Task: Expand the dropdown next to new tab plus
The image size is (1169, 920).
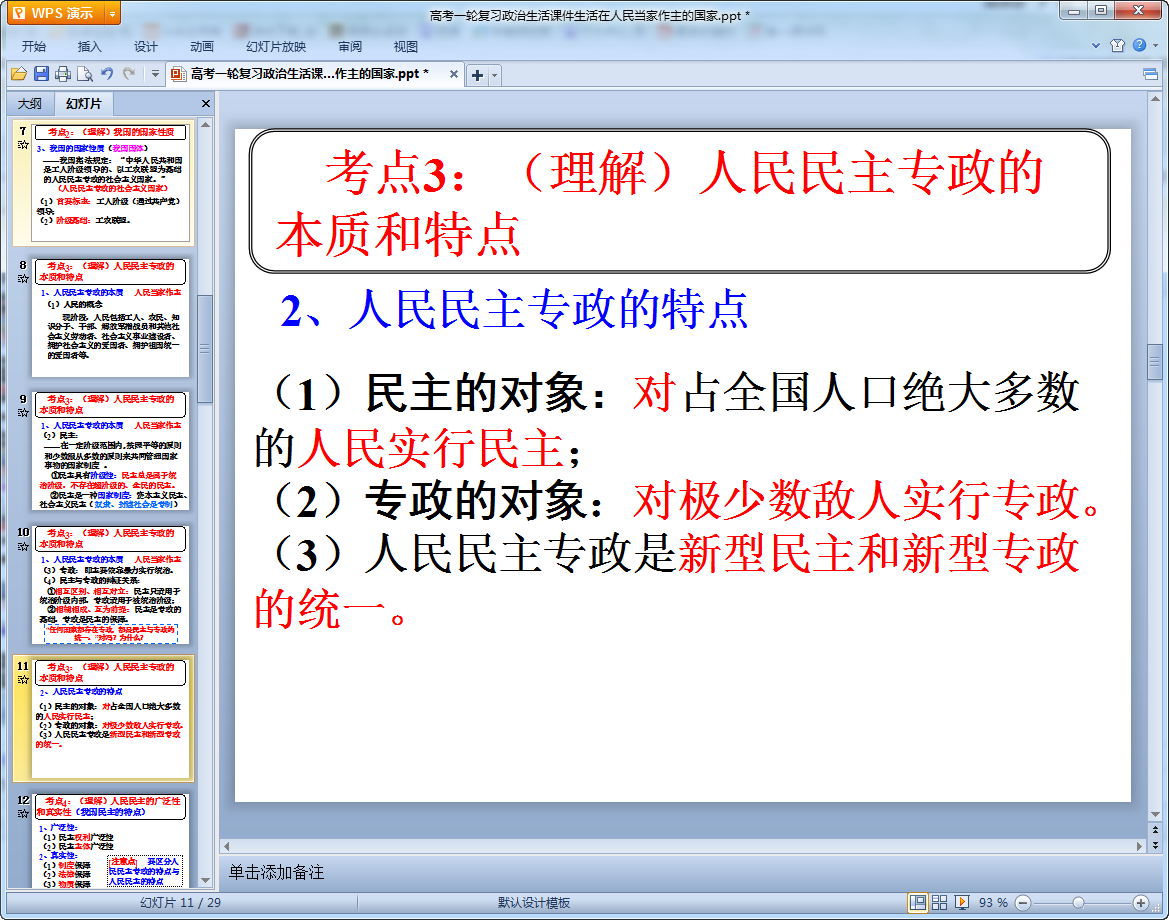Action: click(x=494, y=75)
